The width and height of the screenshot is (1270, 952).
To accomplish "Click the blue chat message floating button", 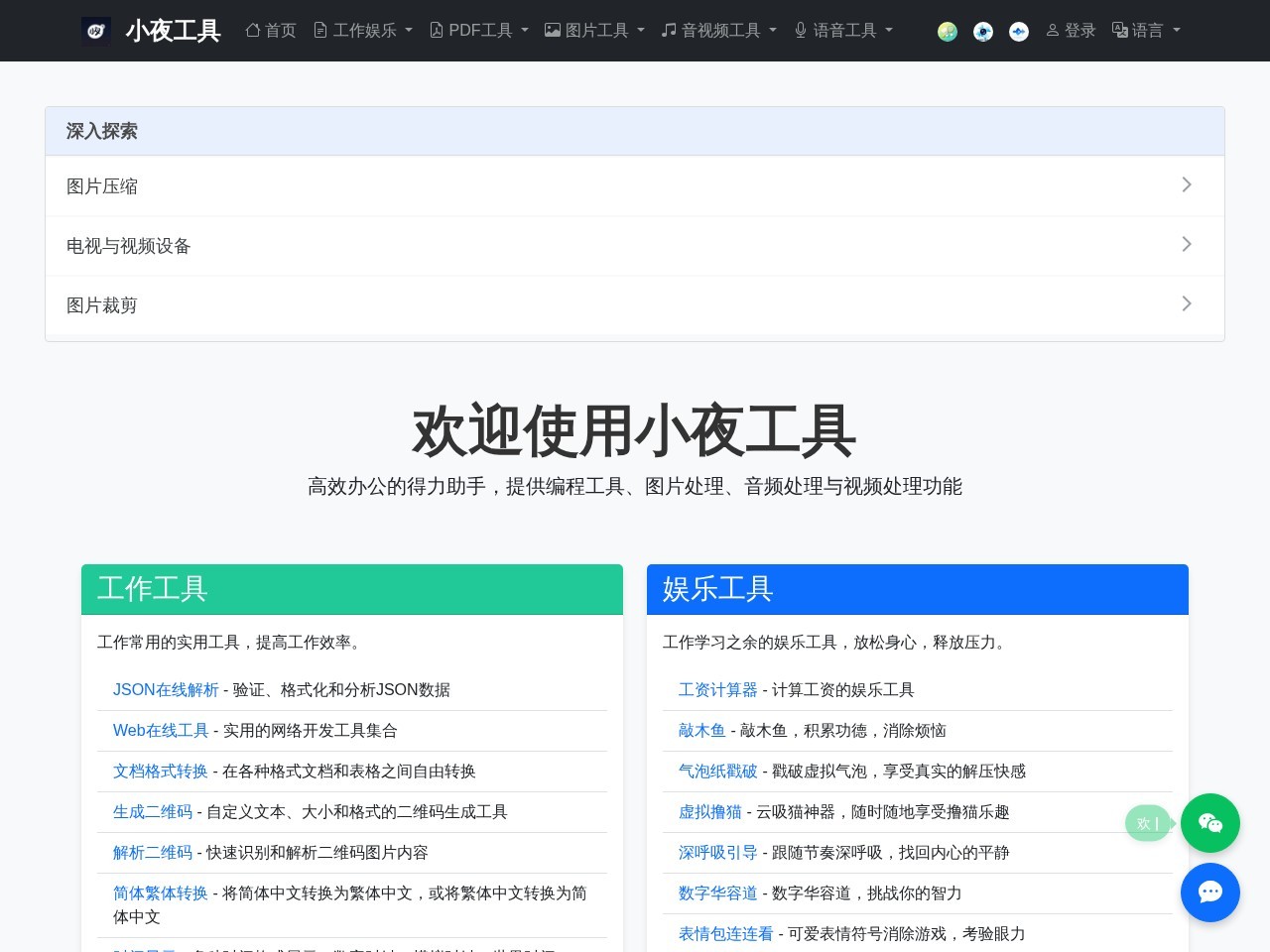I will pyautogui.click(x=1210, y=892).
